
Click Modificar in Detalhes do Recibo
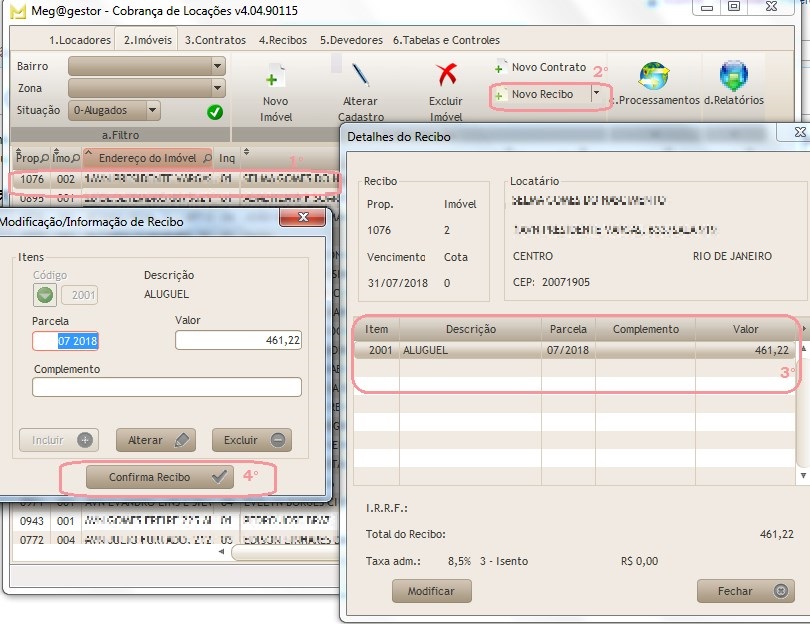click(431, 591)
